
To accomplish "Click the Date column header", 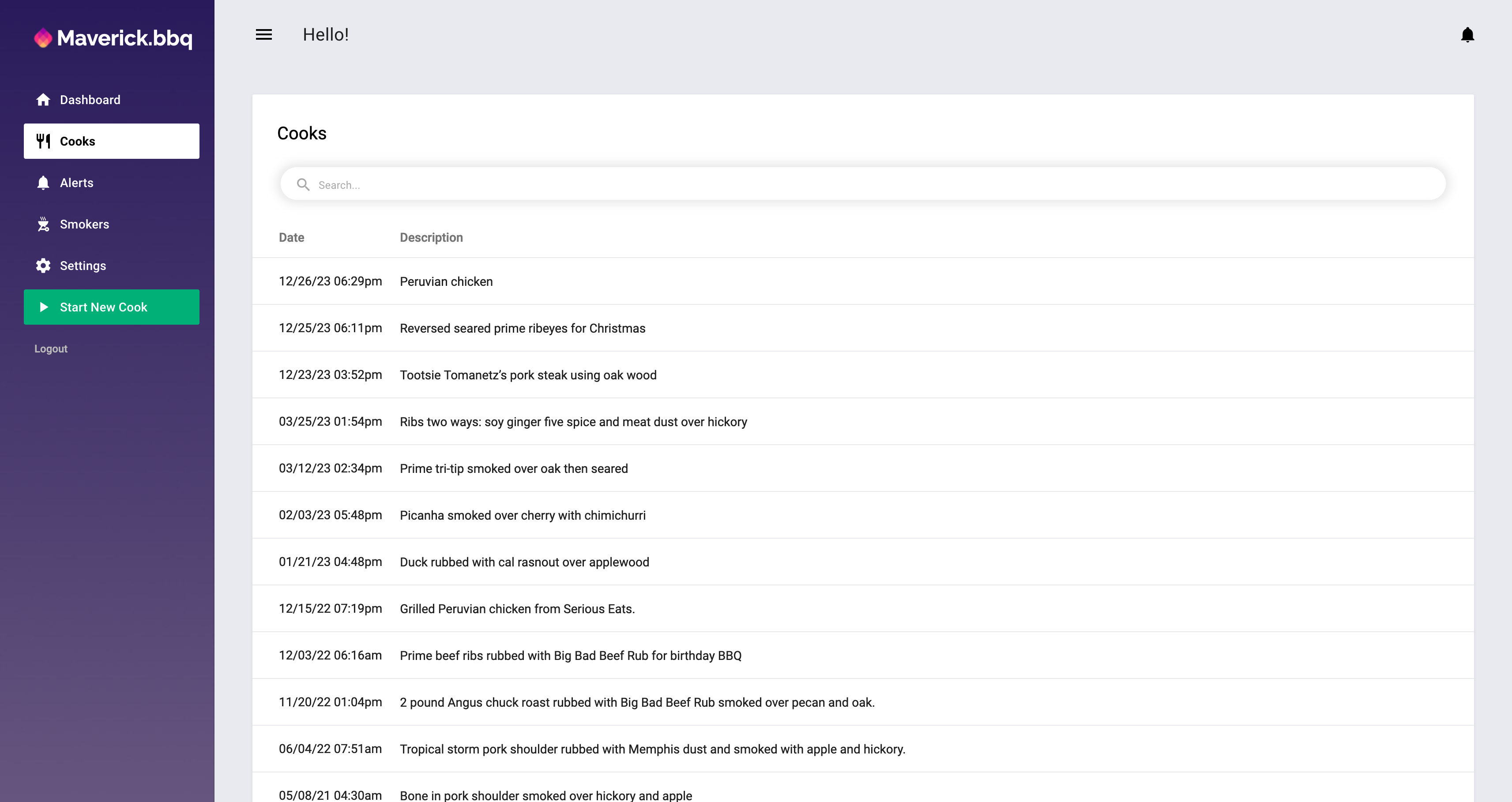I will pos(291,238).
